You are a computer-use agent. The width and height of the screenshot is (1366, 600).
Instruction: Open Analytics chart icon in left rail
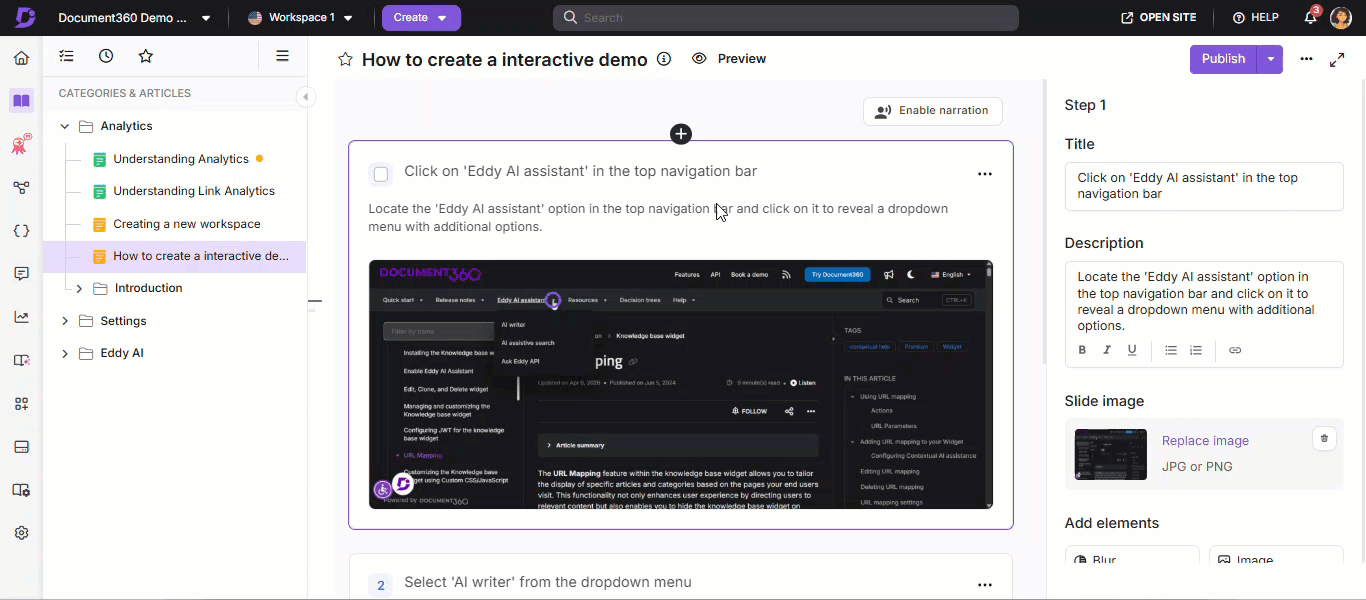tap(21, 317)
